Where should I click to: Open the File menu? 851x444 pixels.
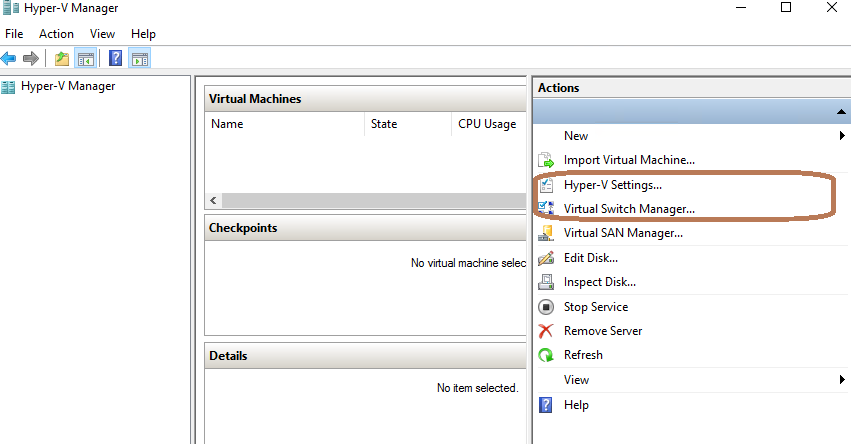[x=14, y=34]
